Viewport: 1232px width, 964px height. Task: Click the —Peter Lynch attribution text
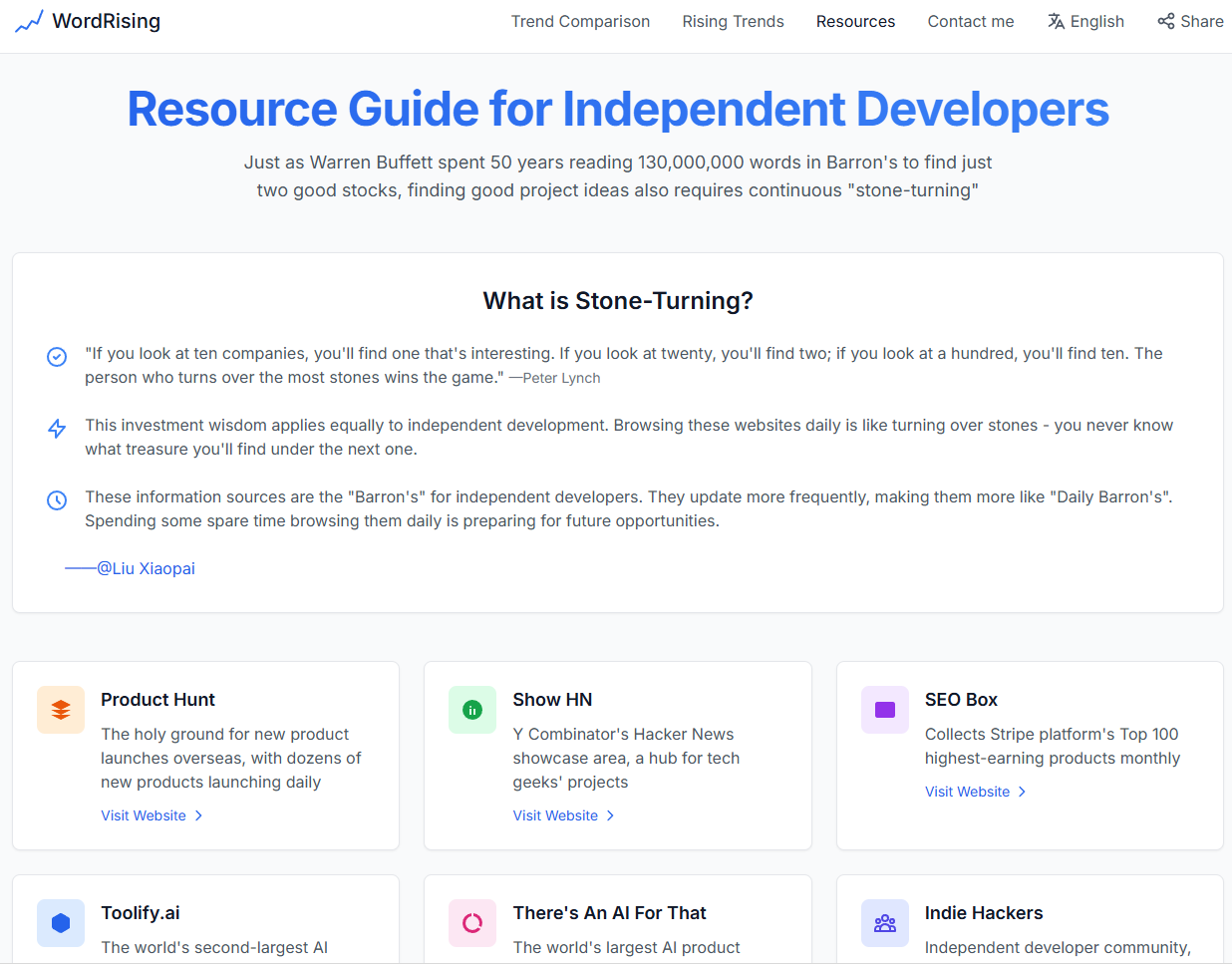coord(554,378)
